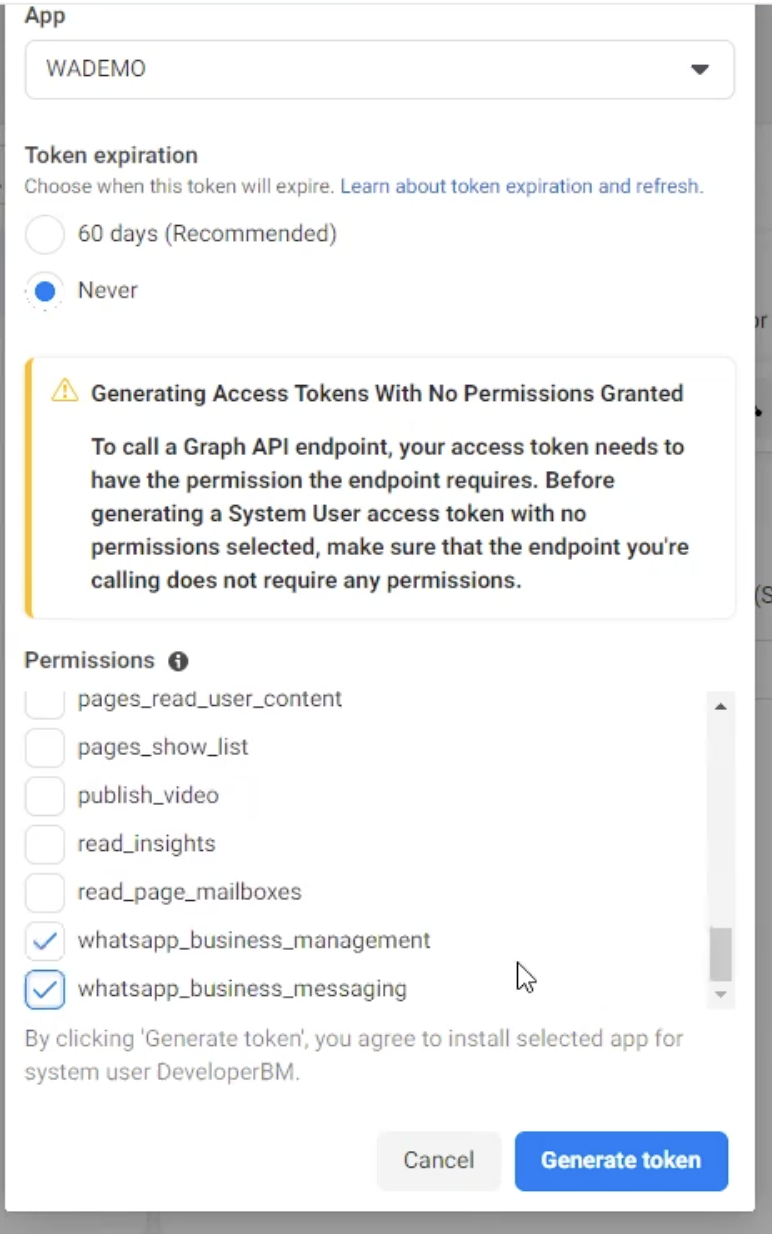The image size is (772, 1234).
Task: Click the Generate token button
Action: click(621, 1160)
